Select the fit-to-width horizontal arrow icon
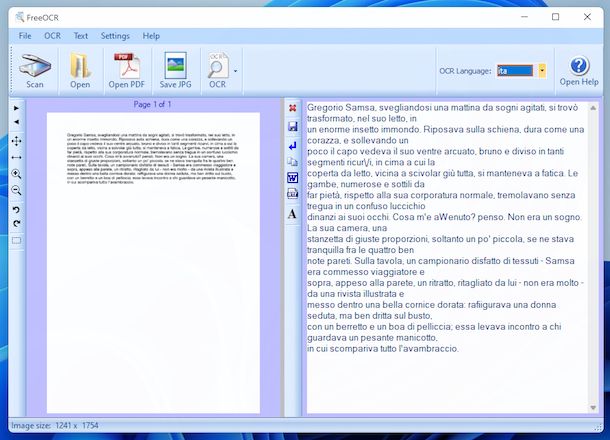This screenshot has width=610, height=440. pyautogui.click(x=16, y=158)
